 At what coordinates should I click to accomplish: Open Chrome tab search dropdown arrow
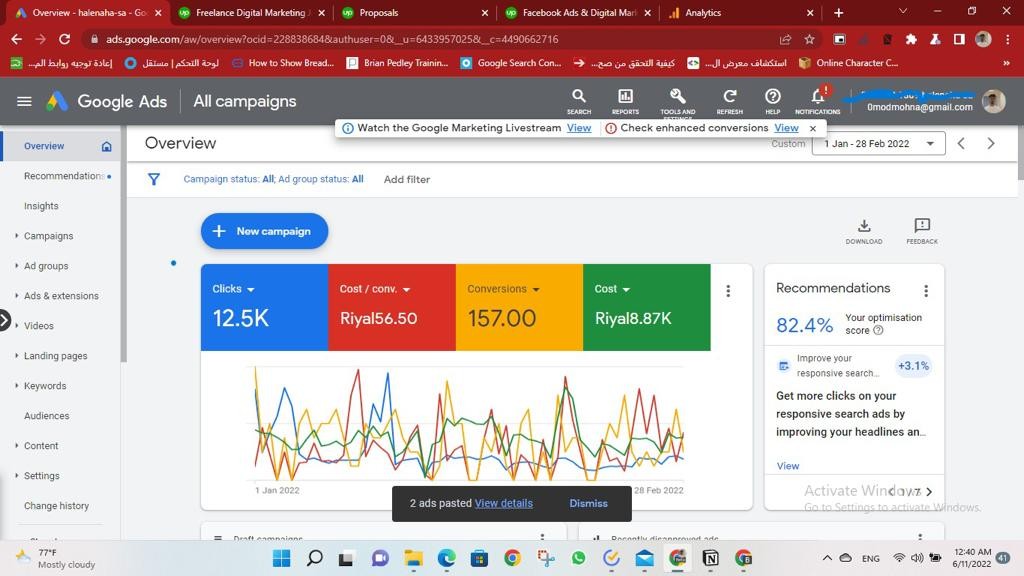pos(903,11)
